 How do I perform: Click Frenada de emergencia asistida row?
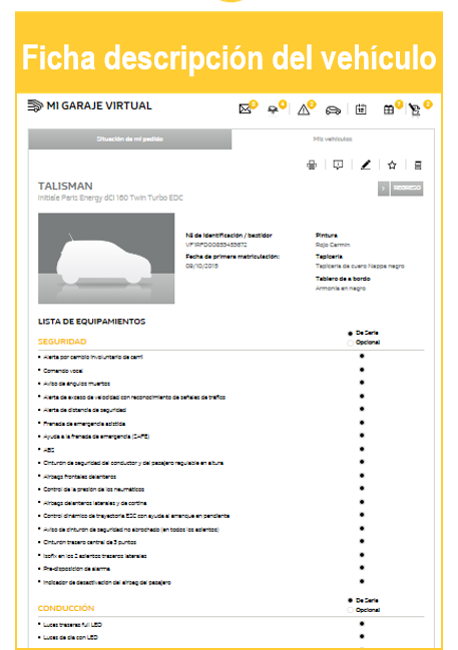pos(231,424)
